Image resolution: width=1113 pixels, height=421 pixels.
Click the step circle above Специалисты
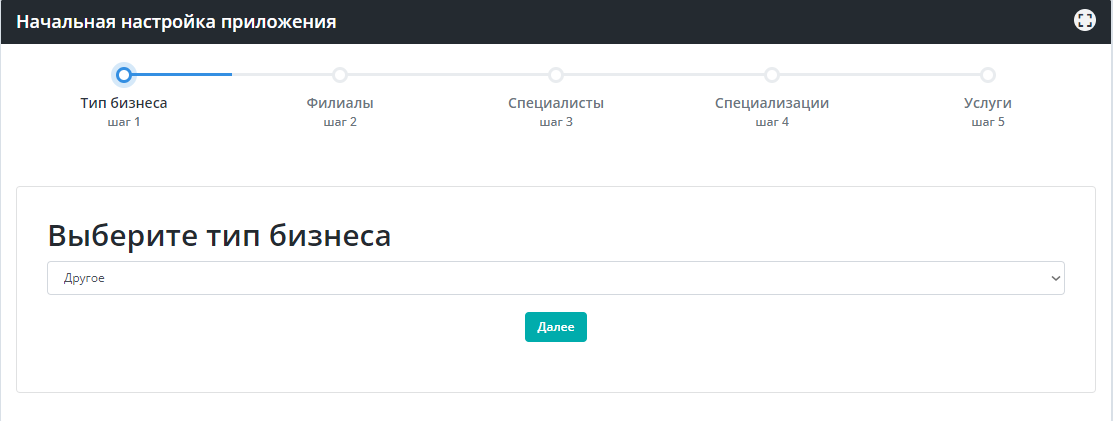pyautogui.click(x=556, y=75)
